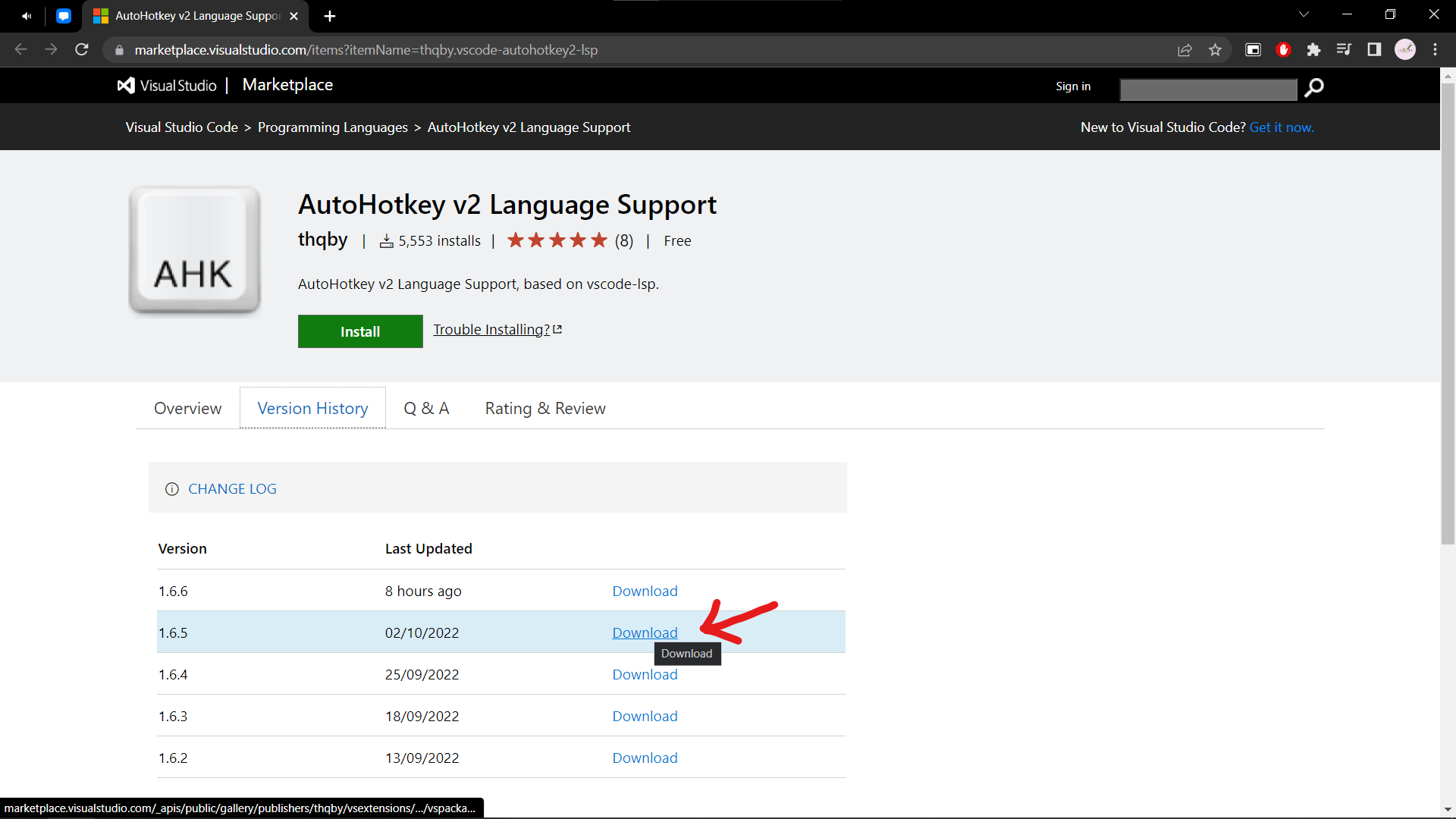Click the mute speaker icon in the title bar
Image resolution: width=1456 pixels, height=819 pixels.
[26, 14]
